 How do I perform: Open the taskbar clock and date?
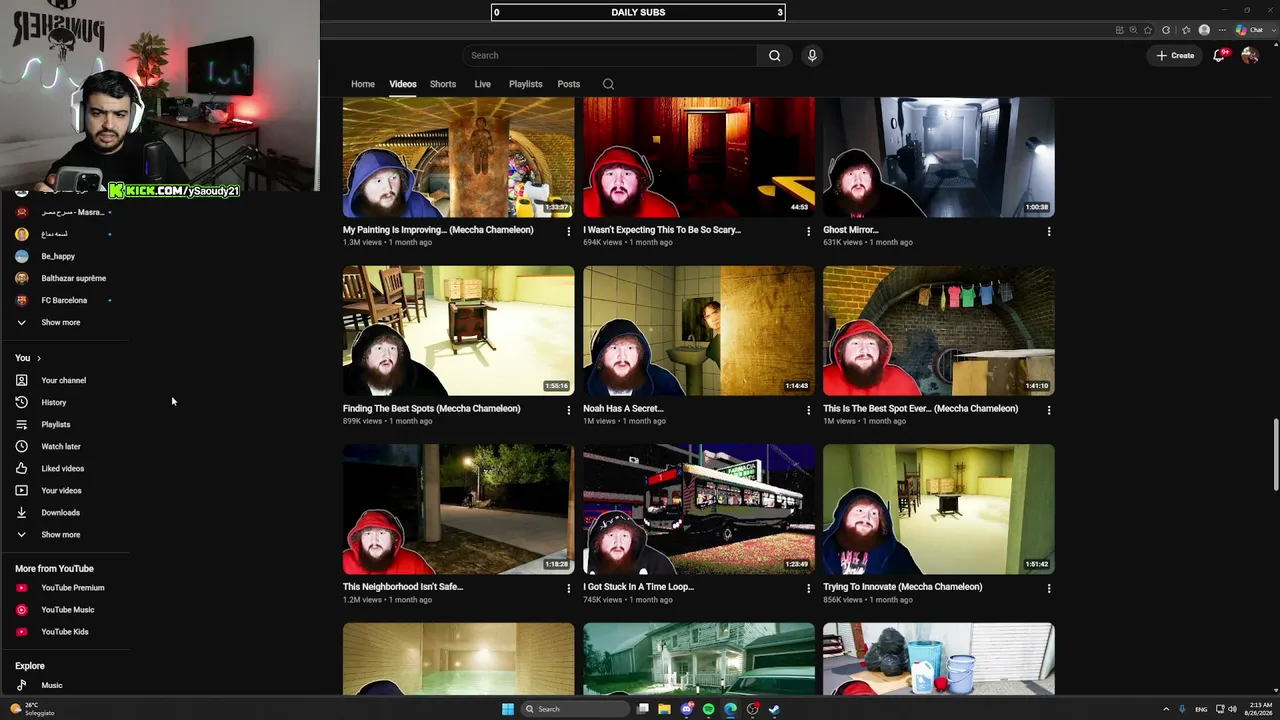1259,709
